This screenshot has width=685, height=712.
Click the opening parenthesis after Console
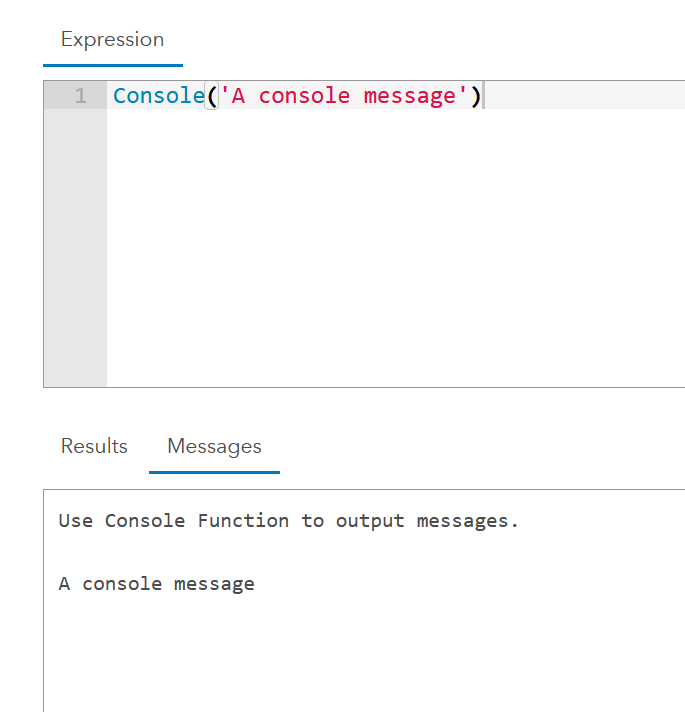coord(211,96)
